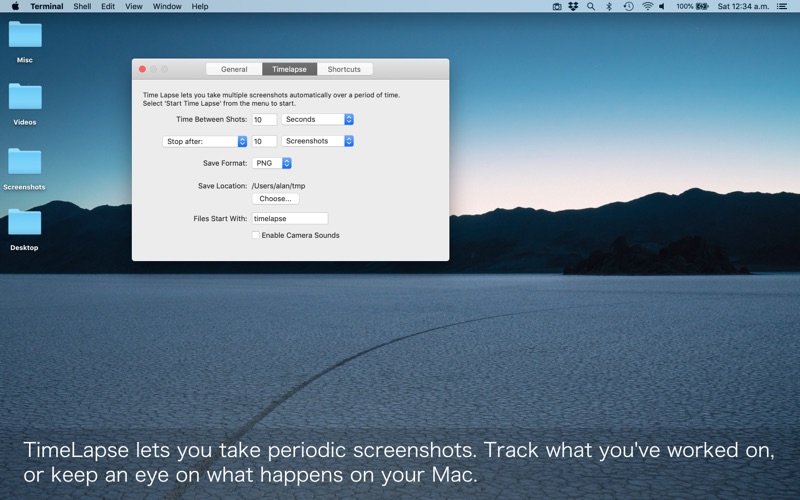Close the preferences window with red button

[x=142, y=69]
